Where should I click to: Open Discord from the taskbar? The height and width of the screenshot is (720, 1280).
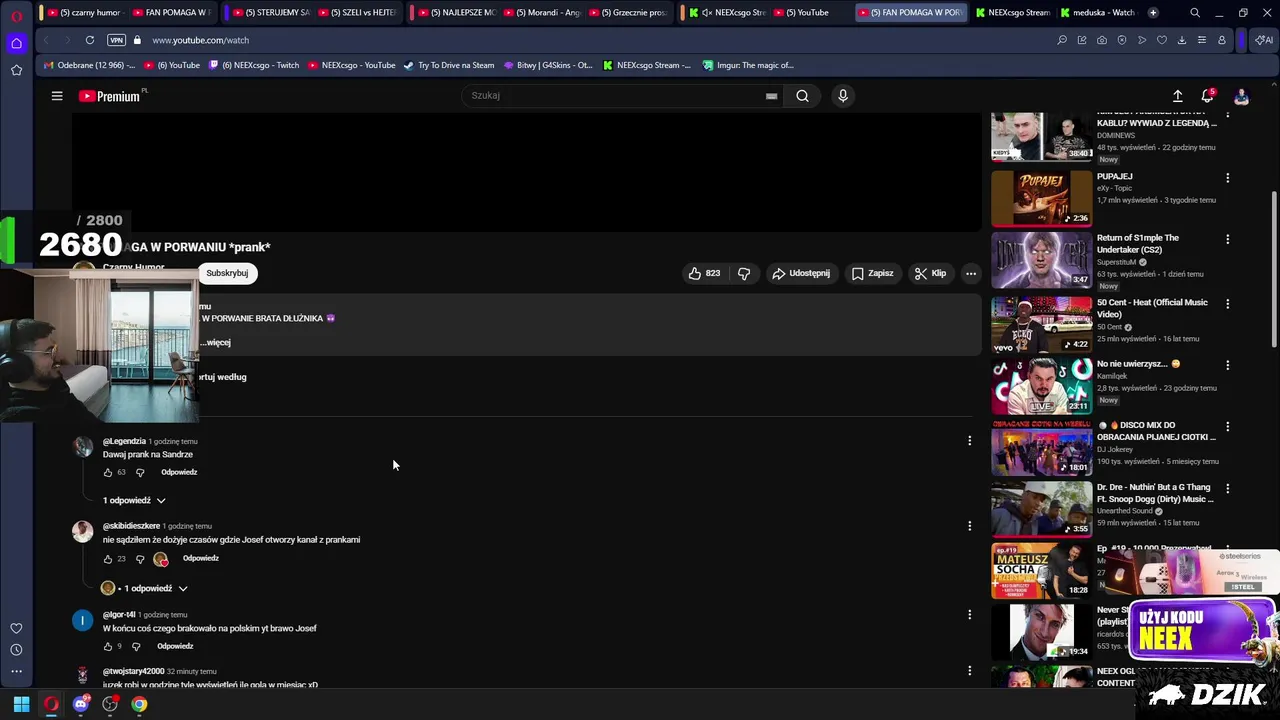coord(81,704)
